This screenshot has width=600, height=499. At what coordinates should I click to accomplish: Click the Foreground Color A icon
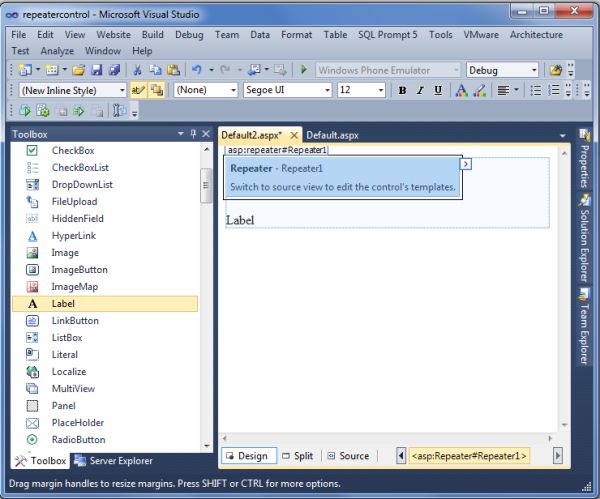(x=461, y=91)
